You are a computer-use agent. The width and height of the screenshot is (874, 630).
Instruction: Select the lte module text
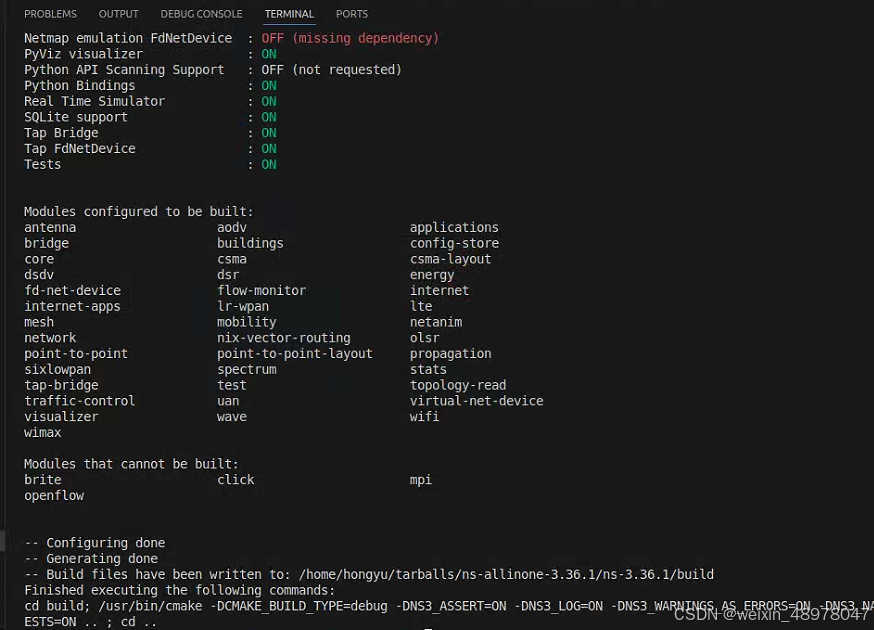coord(420,305)
